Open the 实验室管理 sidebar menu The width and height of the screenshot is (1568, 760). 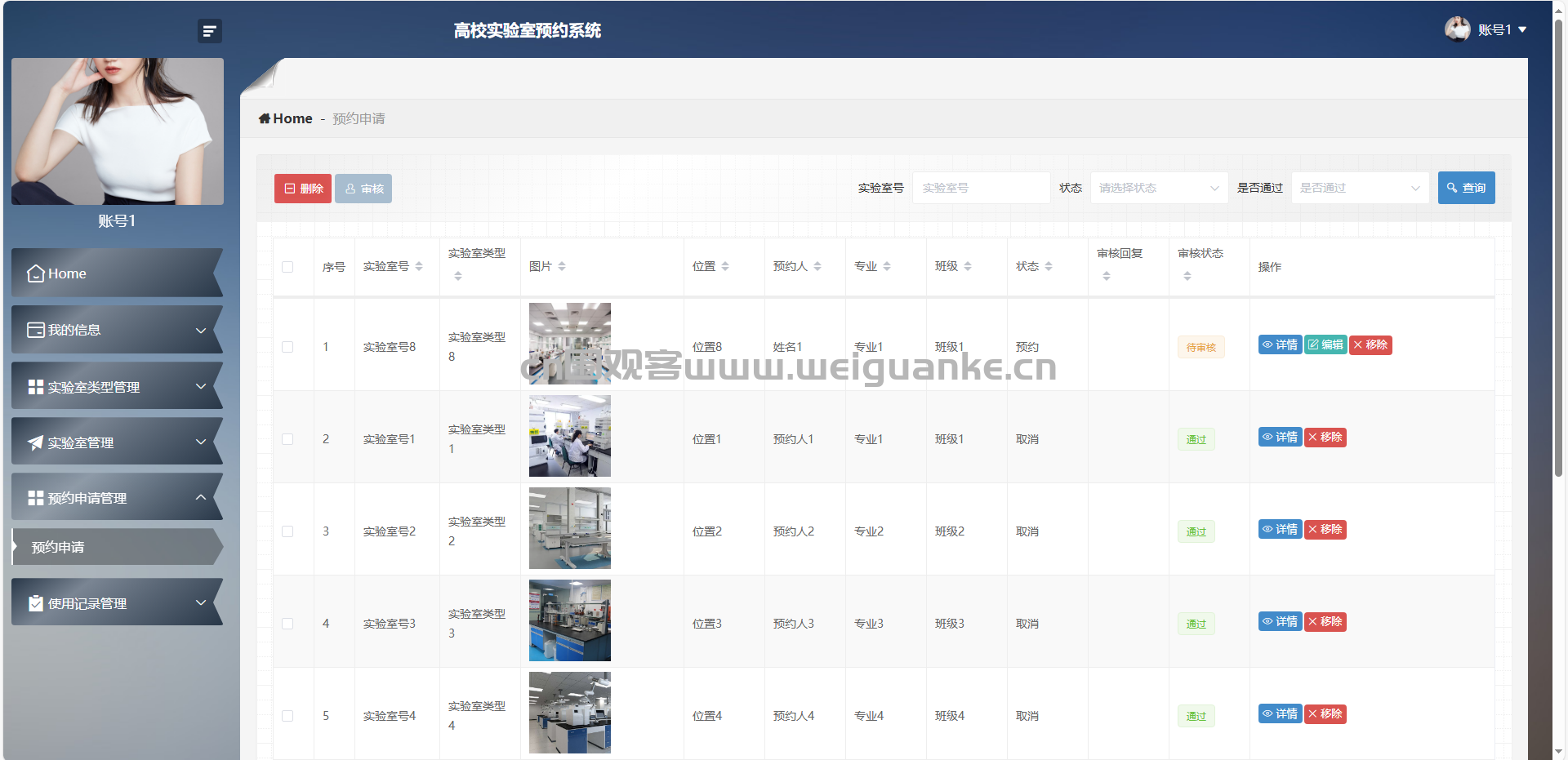[x=117, y=442]
